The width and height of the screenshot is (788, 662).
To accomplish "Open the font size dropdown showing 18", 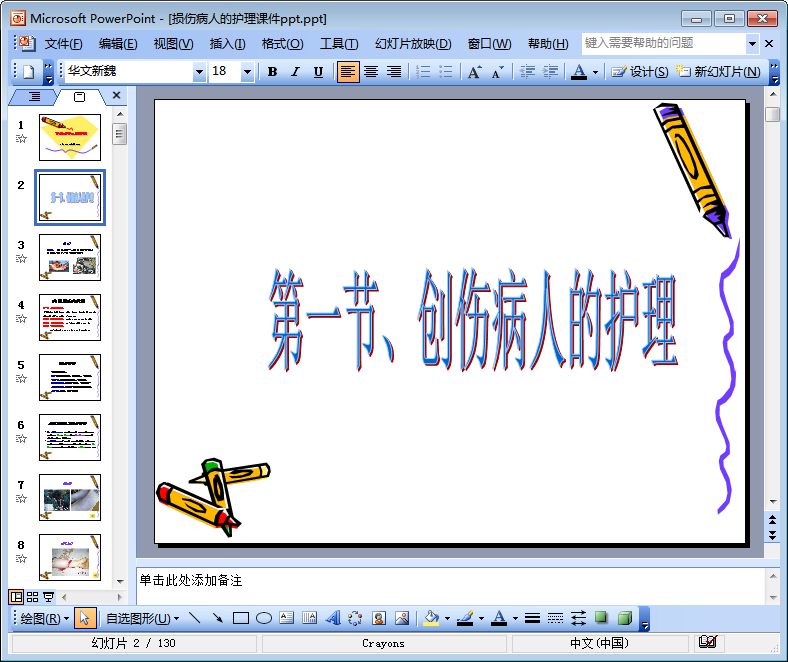I will 247,72.
